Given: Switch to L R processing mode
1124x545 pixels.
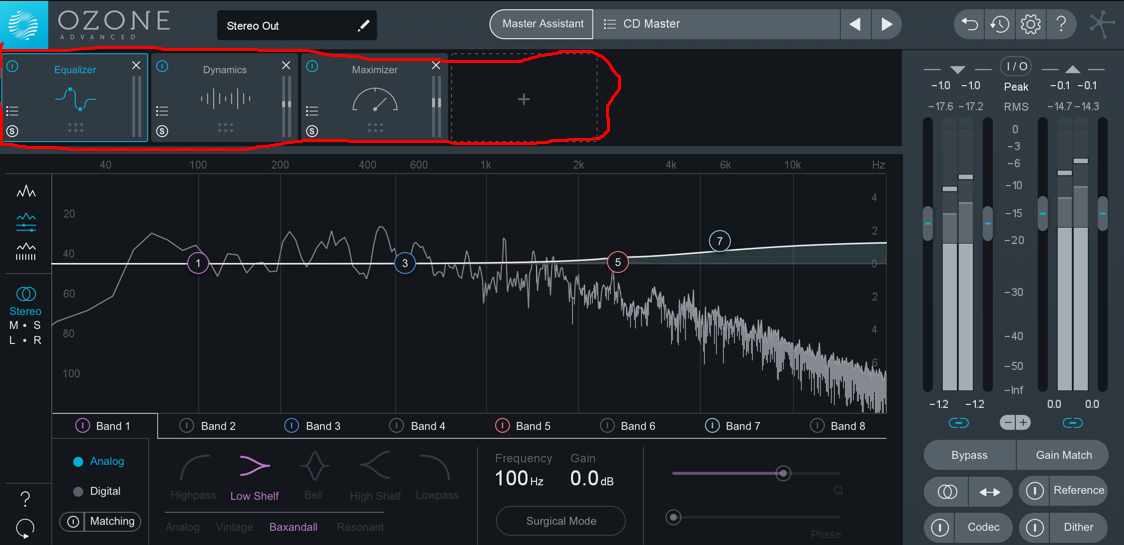Looking at the screenshot, I should coord(25,340).
